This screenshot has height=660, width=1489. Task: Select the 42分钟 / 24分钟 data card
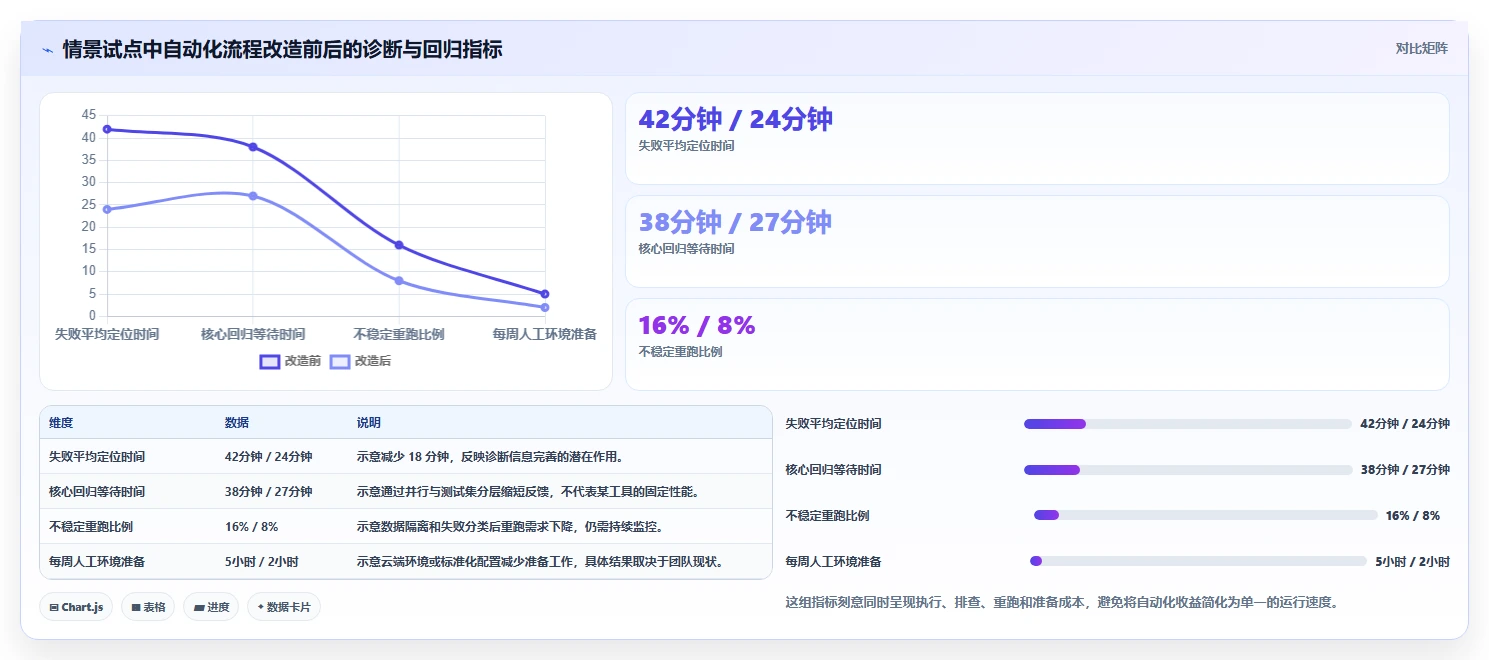pos(1037,139)
